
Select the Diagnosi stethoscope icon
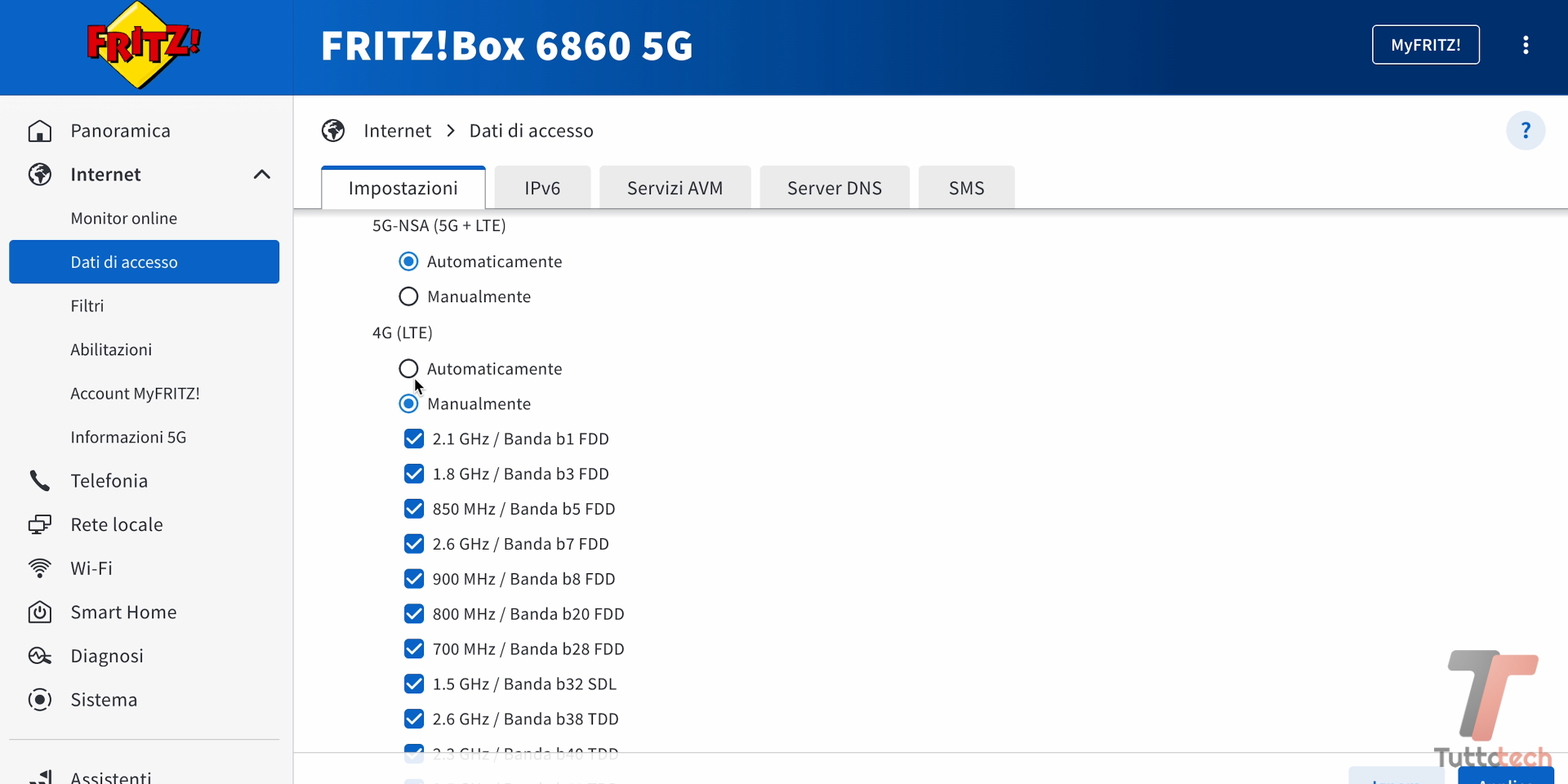click(39, 655)
